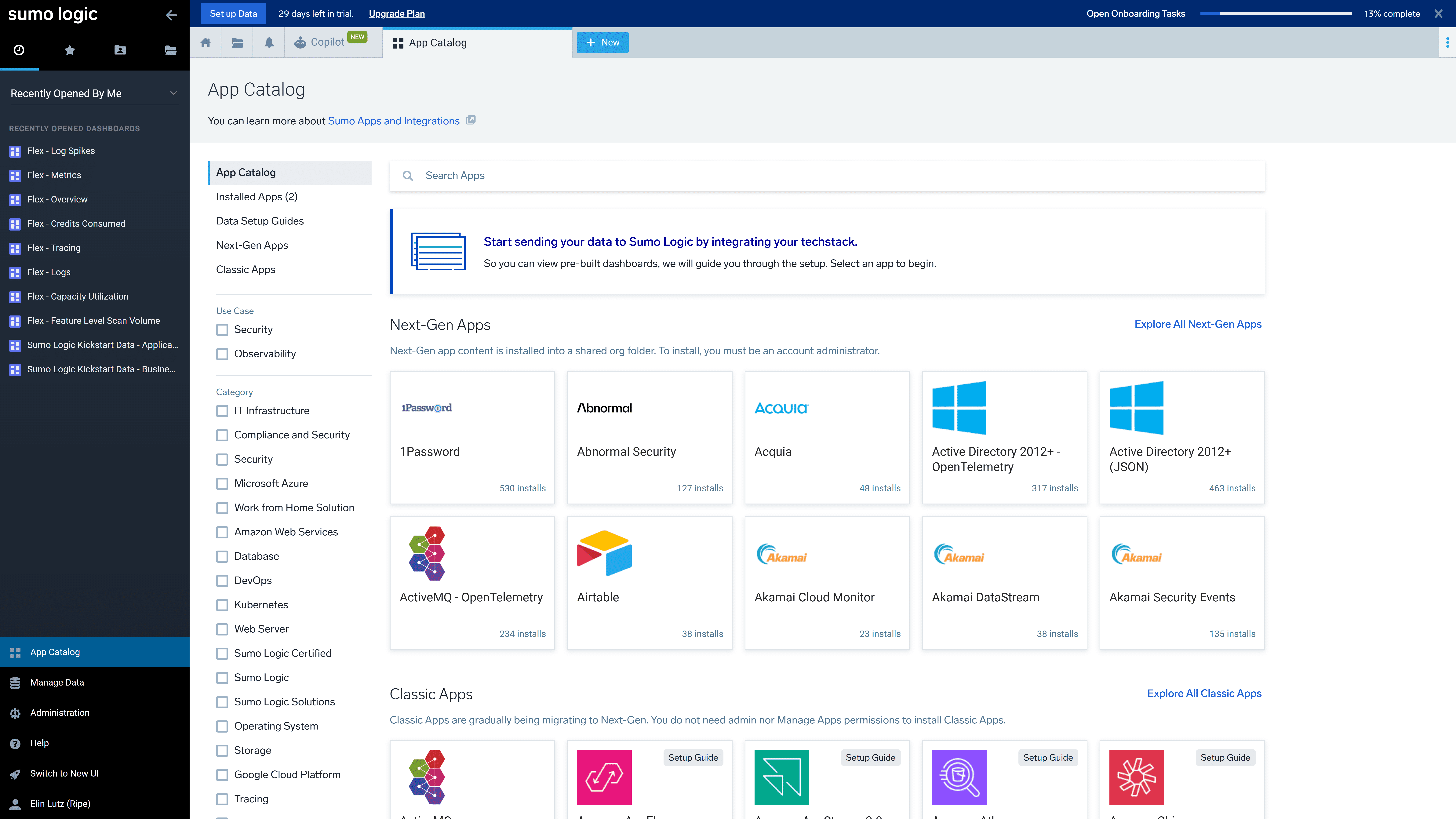Open the three-dot menu at top right
This screenshot has width=1456, height=819.
(1447, 42)
